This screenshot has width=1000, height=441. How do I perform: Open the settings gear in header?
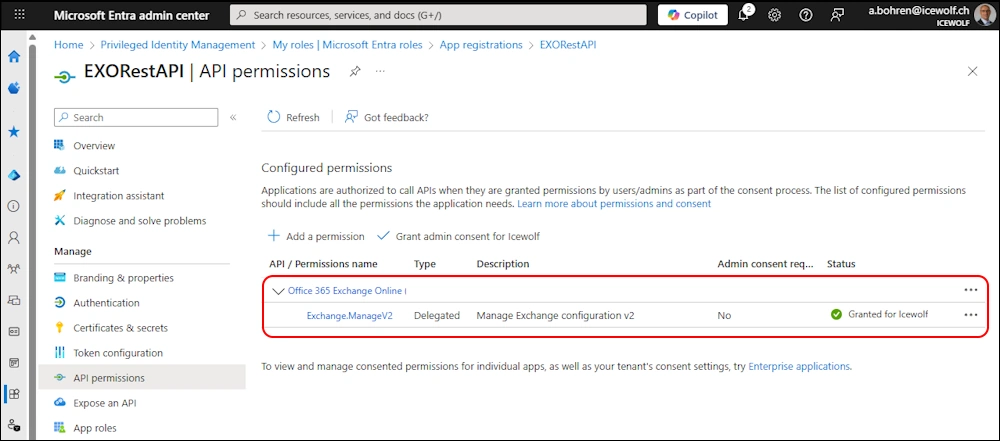coord(774,15)
